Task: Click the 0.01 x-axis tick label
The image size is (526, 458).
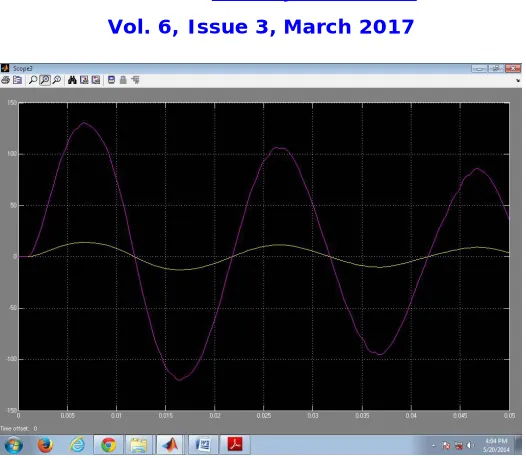Action: [116, 416]
